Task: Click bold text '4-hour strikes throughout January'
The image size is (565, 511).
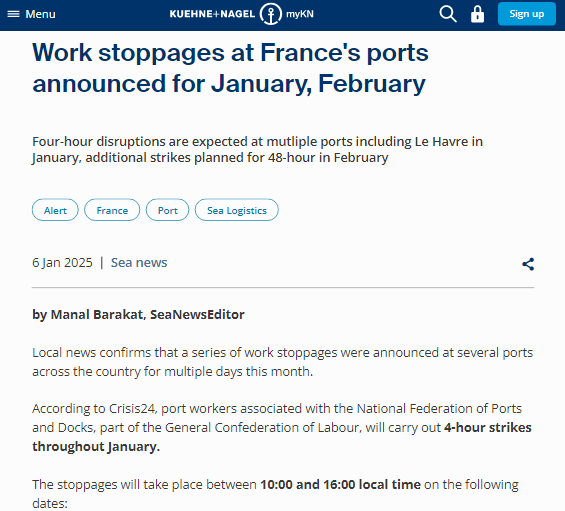Action: pyautogui.click(x=282, y=437)
